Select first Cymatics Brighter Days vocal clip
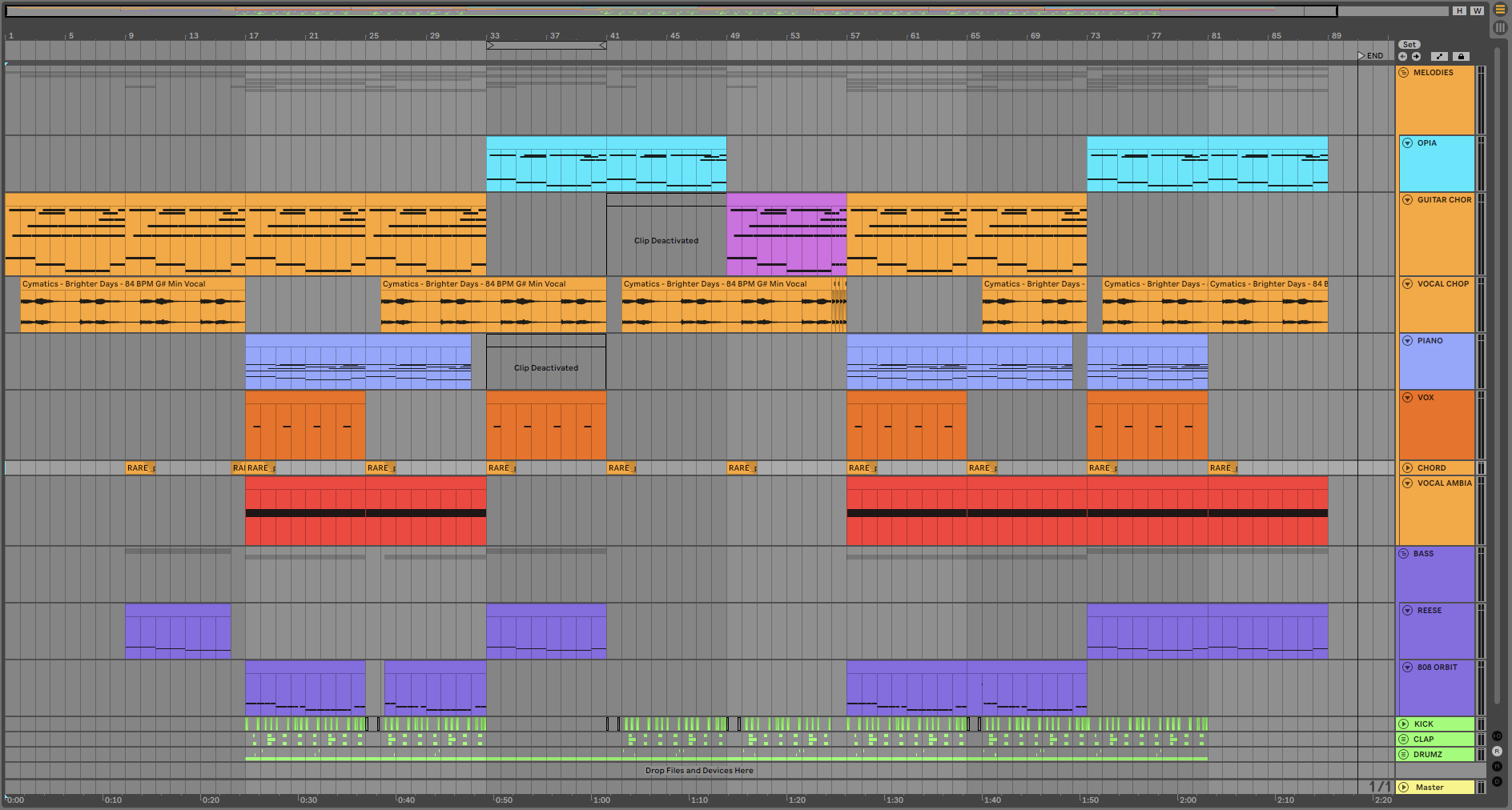 point(133,305)
